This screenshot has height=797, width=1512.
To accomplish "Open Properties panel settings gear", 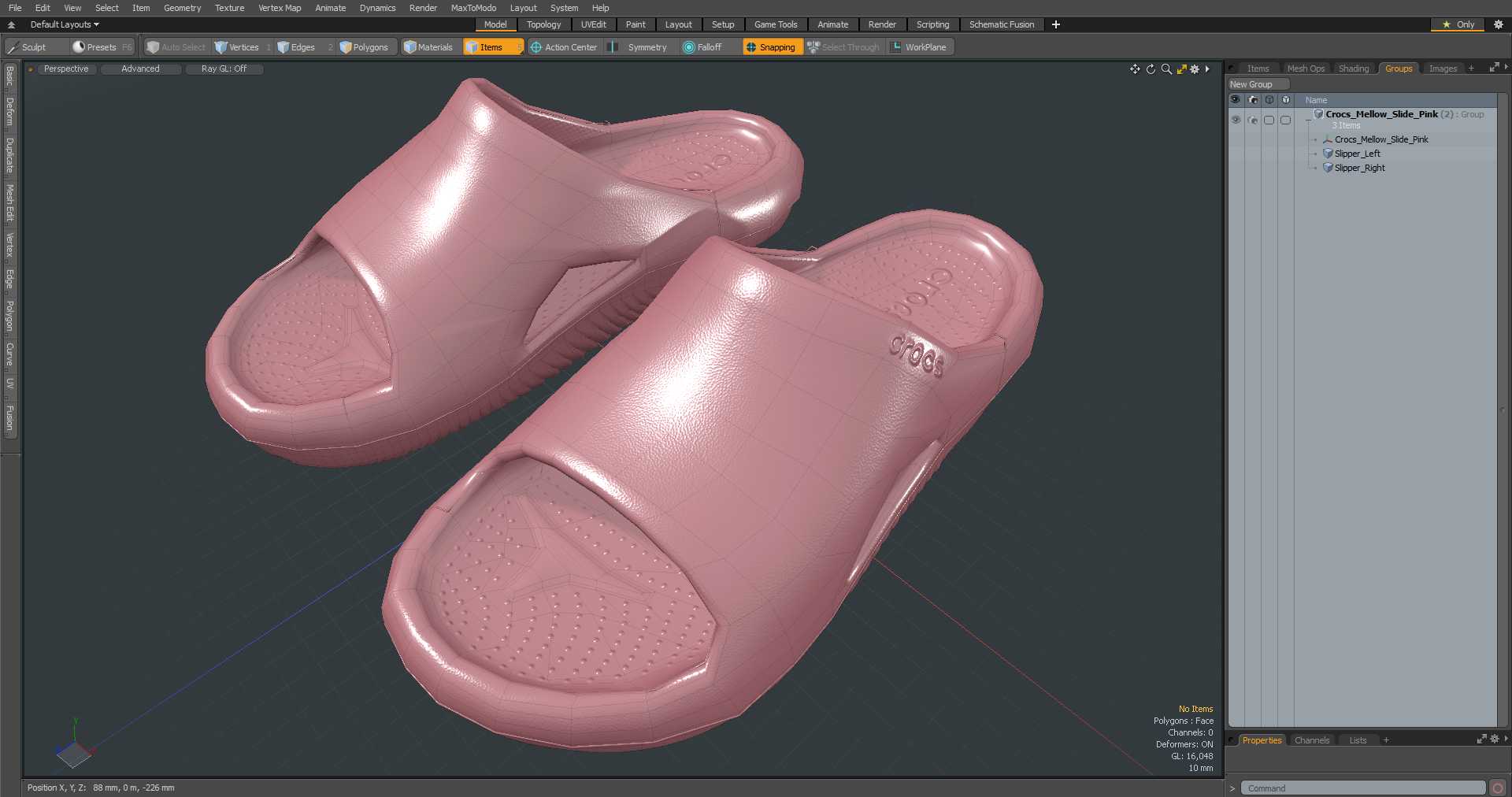I will pos(1495,739).
